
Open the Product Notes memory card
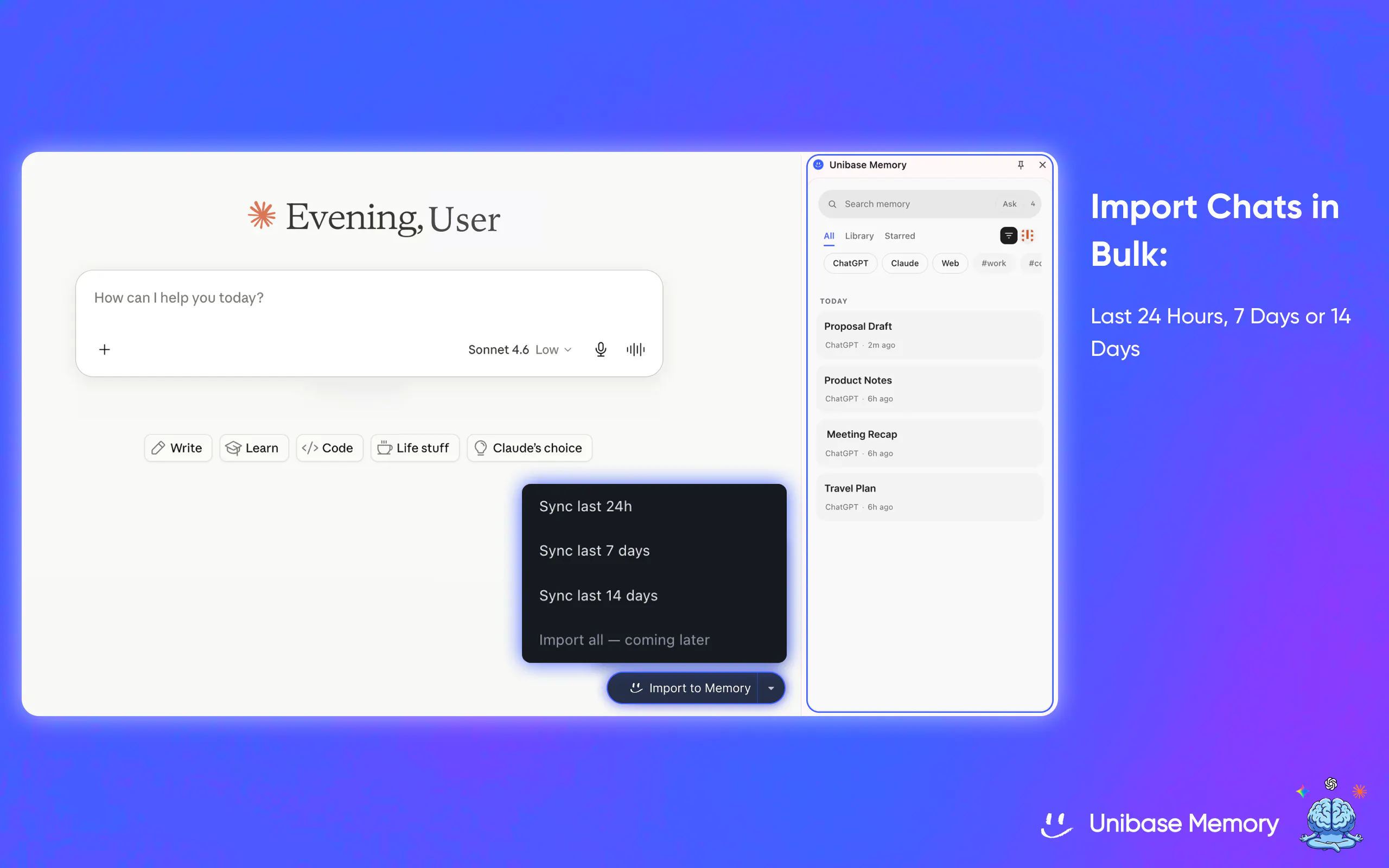pyautogui.click(x=929, y=388)
